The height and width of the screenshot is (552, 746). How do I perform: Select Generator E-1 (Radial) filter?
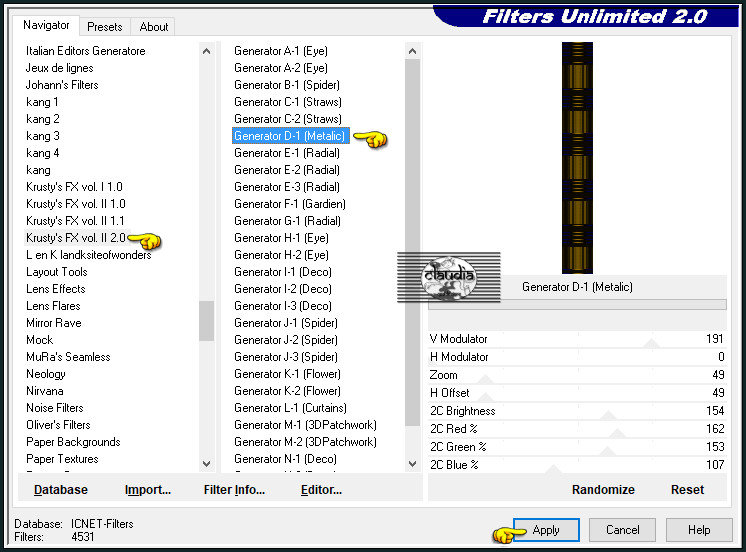coord(287,153)
